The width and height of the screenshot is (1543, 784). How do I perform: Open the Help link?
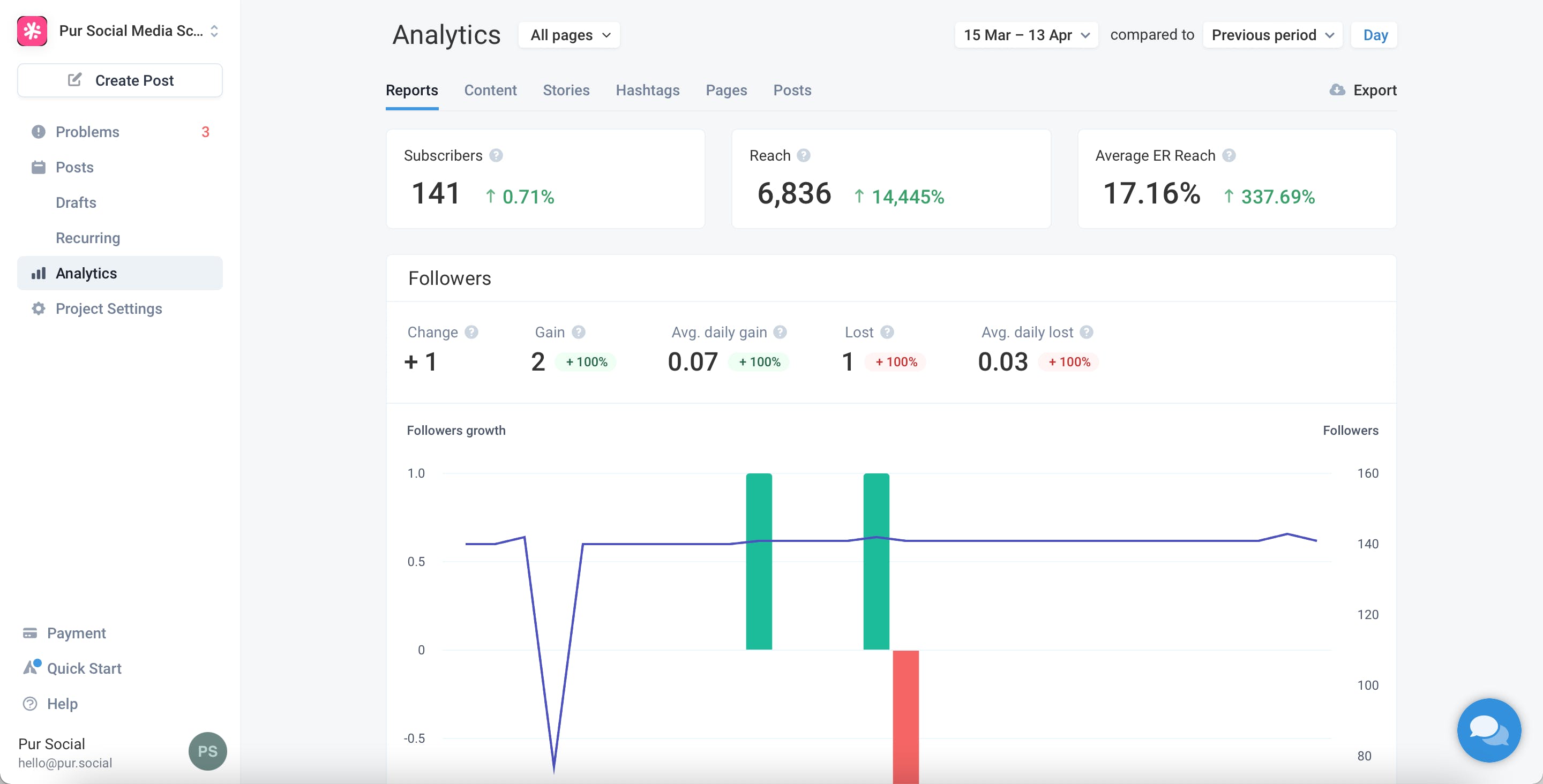(62, 704)
